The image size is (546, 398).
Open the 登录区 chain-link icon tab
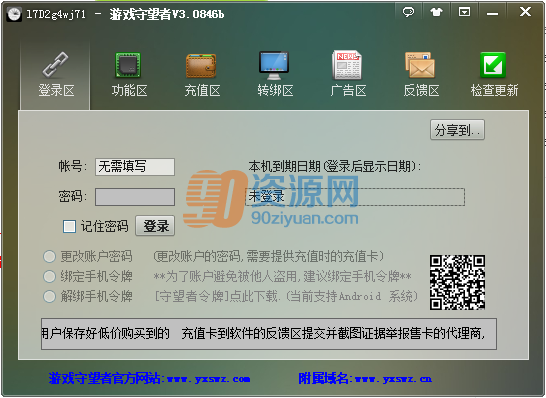[x=55, y=75]
